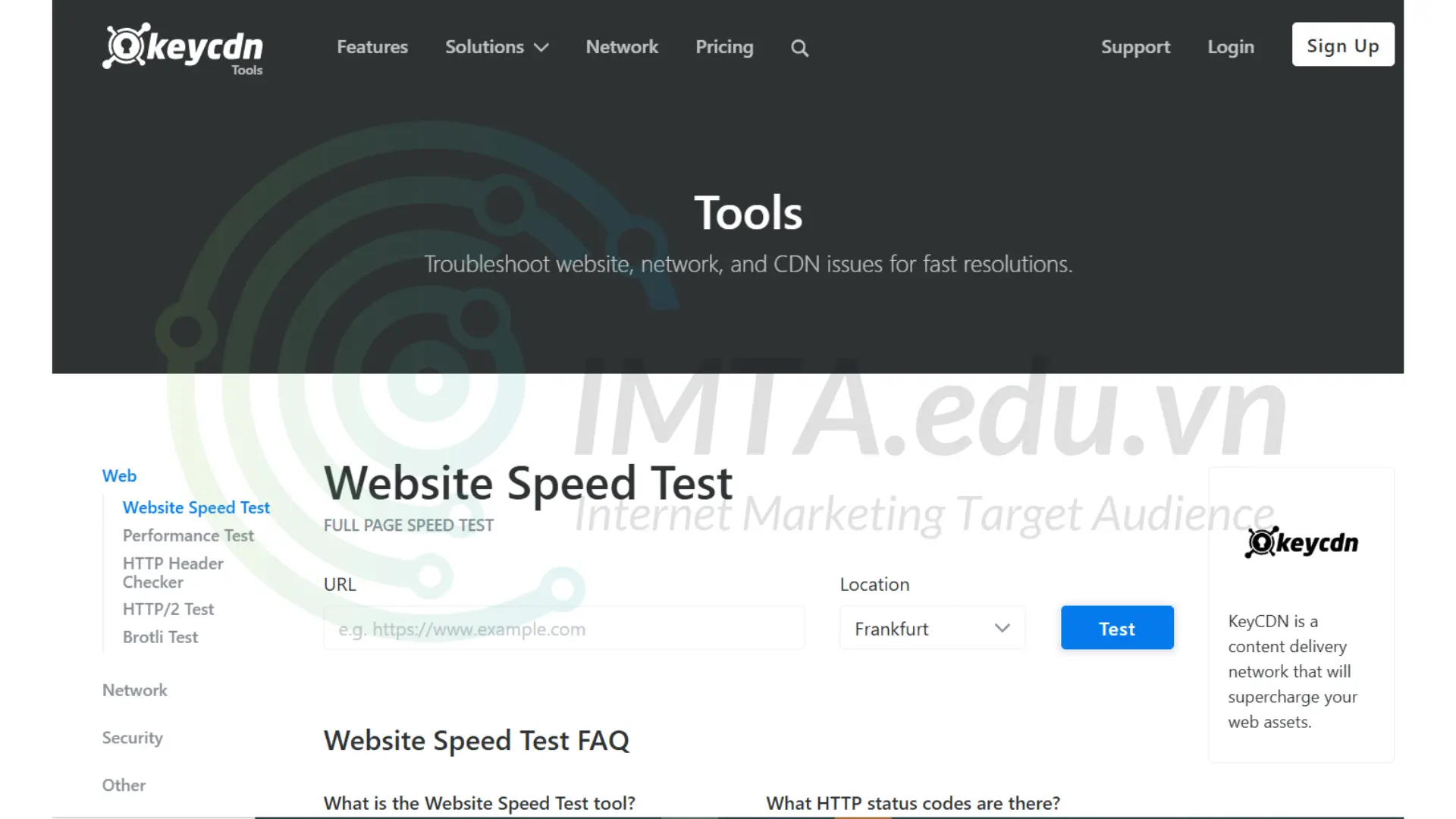Click the Frankfurt location dropdown arrow
The image size is (1456, 819).
(1002, 628)
